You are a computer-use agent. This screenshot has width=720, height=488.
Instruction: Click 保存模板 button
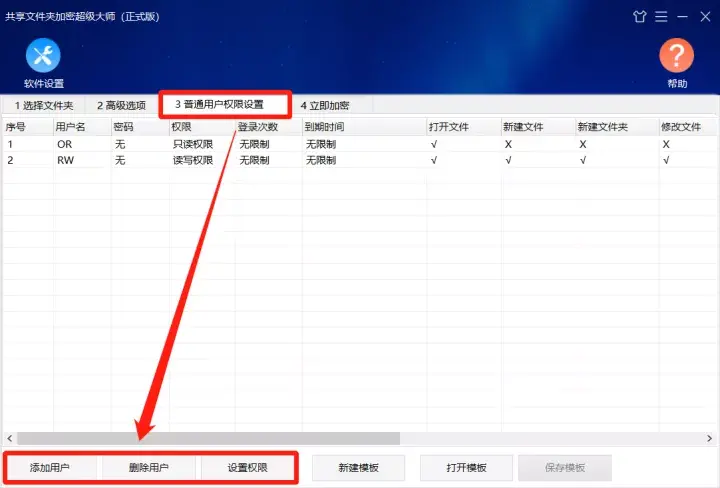tap(565, 468)
